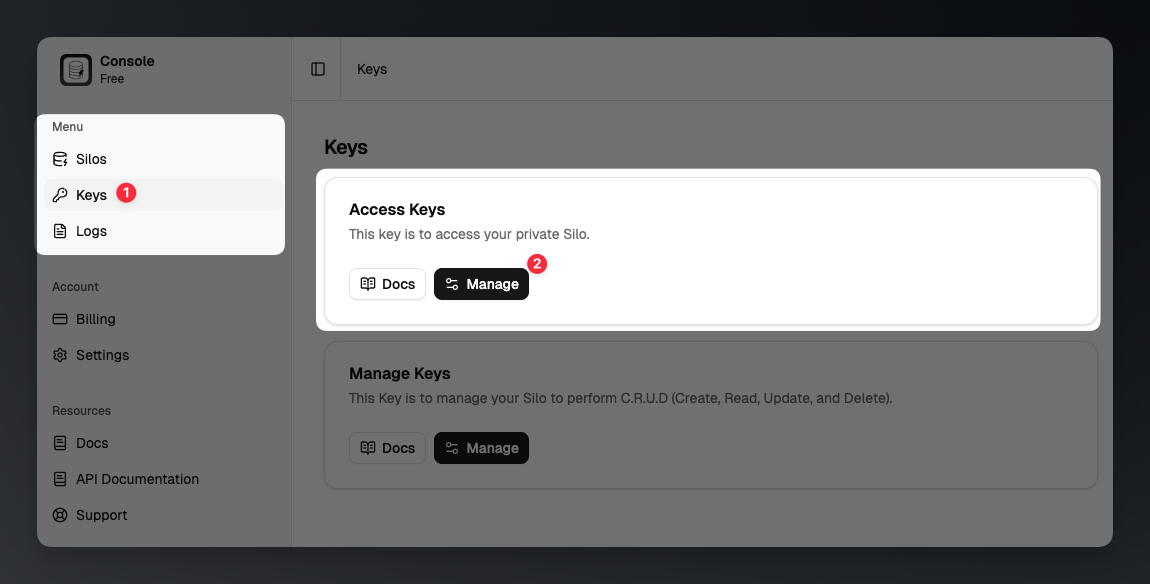Viewport: 1150px width, 584px height.
Task: Open Logs from the Menu section
Action: click(x=91, y=230)
